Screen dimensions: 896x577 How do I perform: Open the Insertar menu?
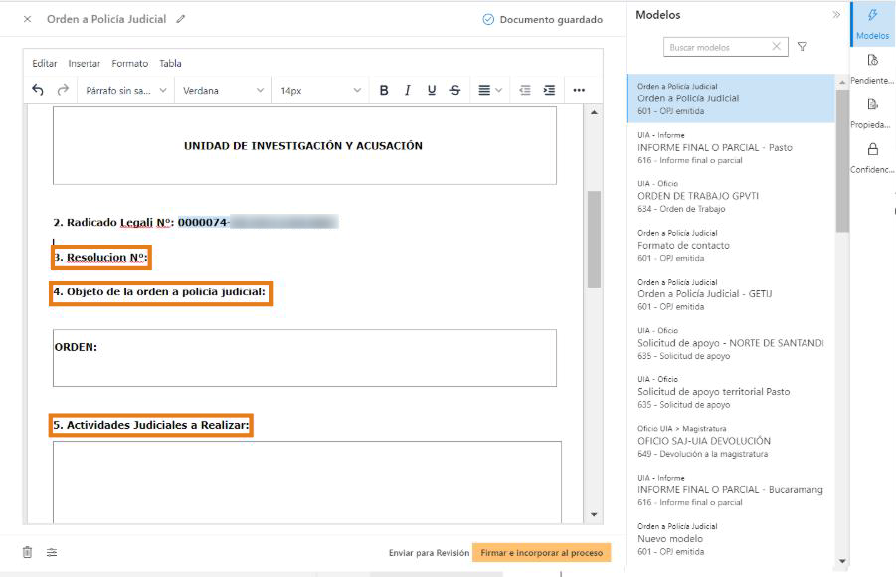coord(84,63)
